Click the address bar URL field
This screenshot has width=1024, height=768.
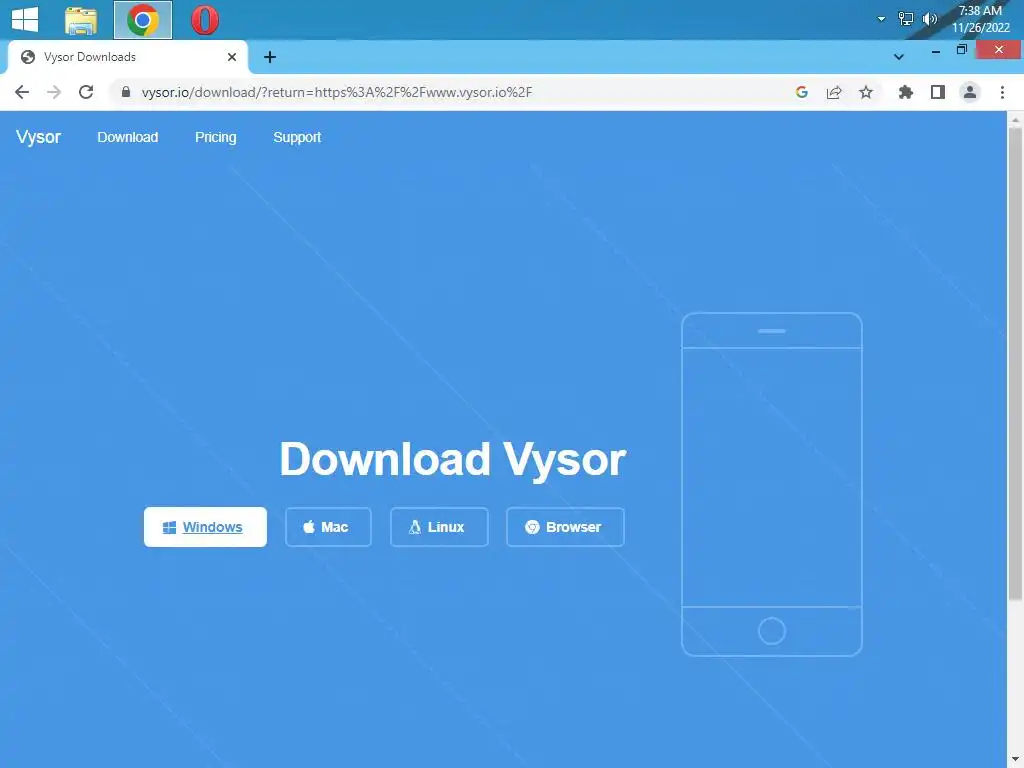(x=451, y=92)
